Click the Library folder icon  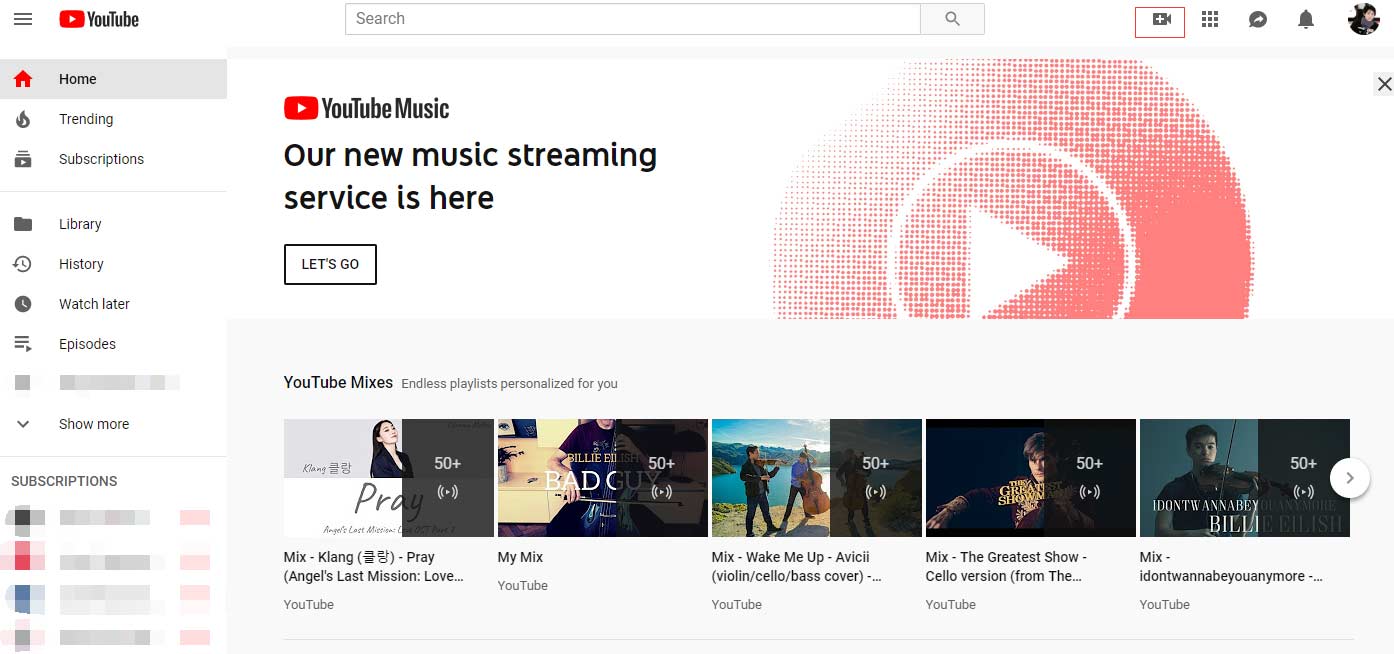23,224
